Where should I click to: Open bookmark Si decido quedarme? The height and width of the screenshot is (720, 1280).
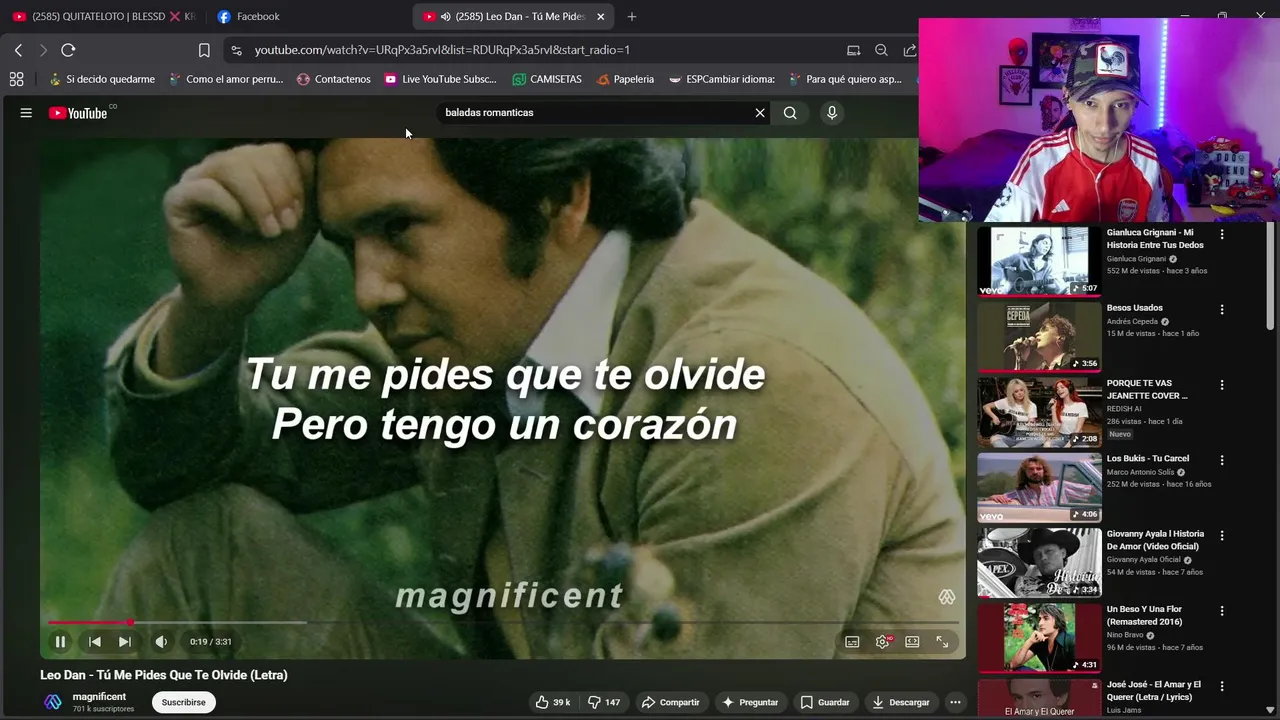[x=102, y=79]
